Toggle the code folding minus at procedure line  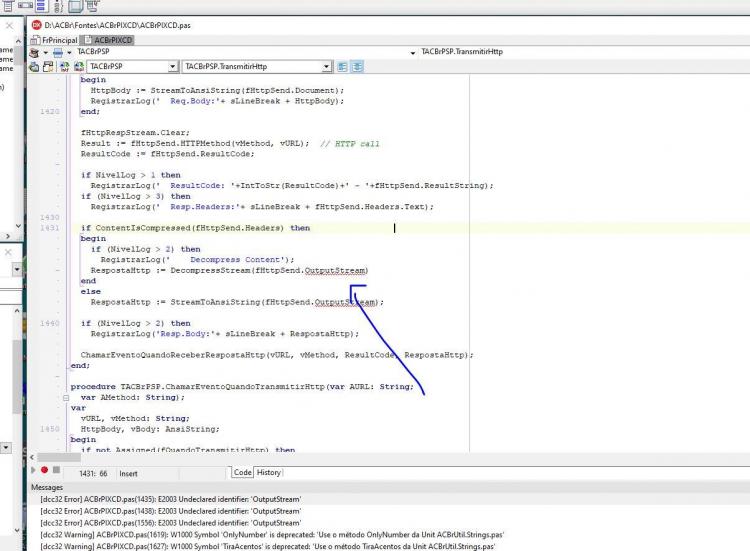[66, 397]
